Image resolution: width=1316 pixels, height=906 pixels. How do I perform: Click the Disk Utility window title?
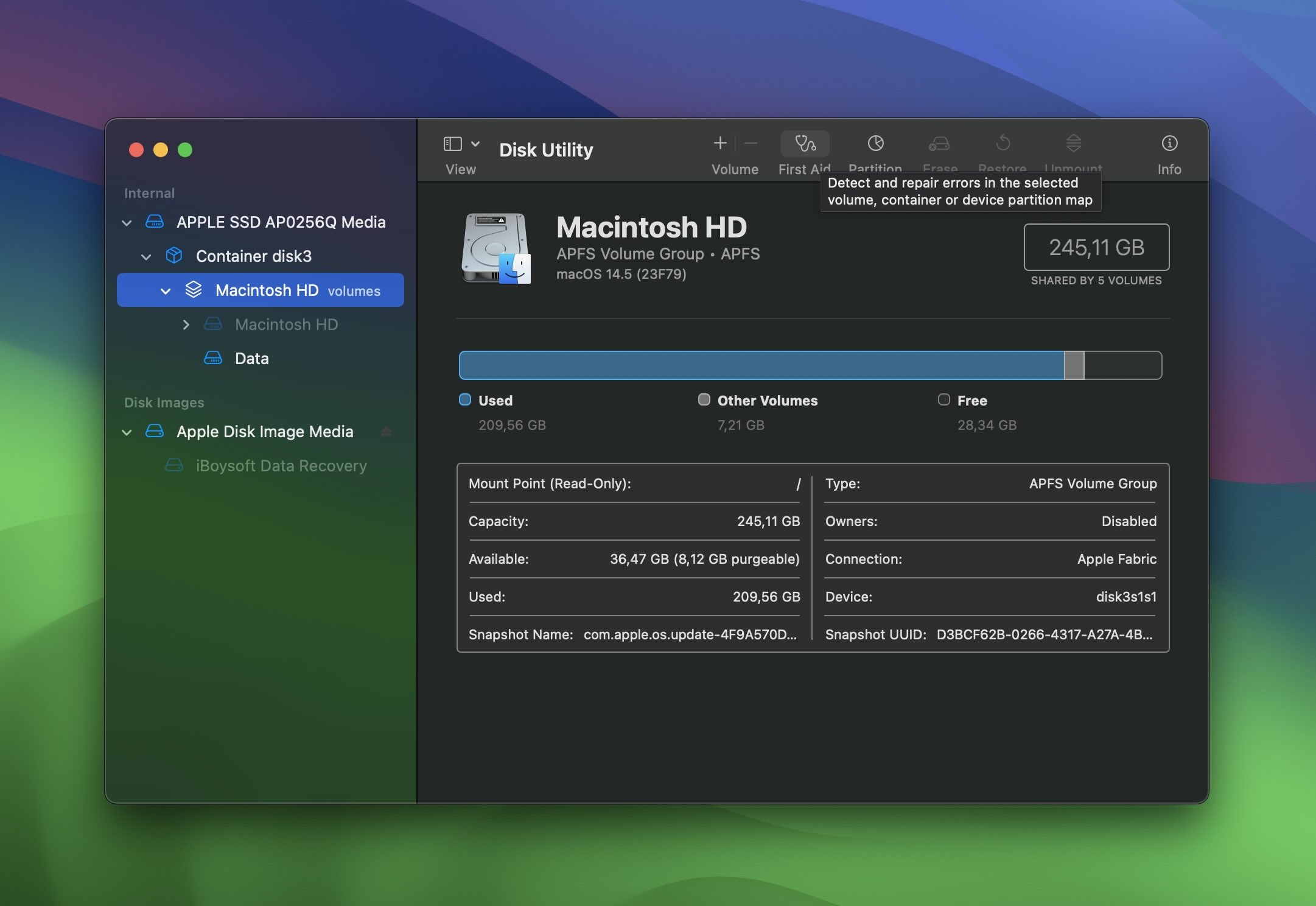[546, 150]
